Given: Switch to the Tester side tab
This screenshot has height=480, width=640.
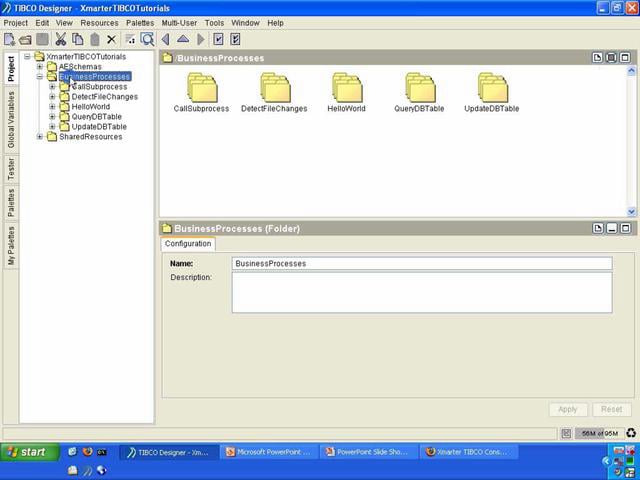Looking at the screenshot, I should 11,169.
